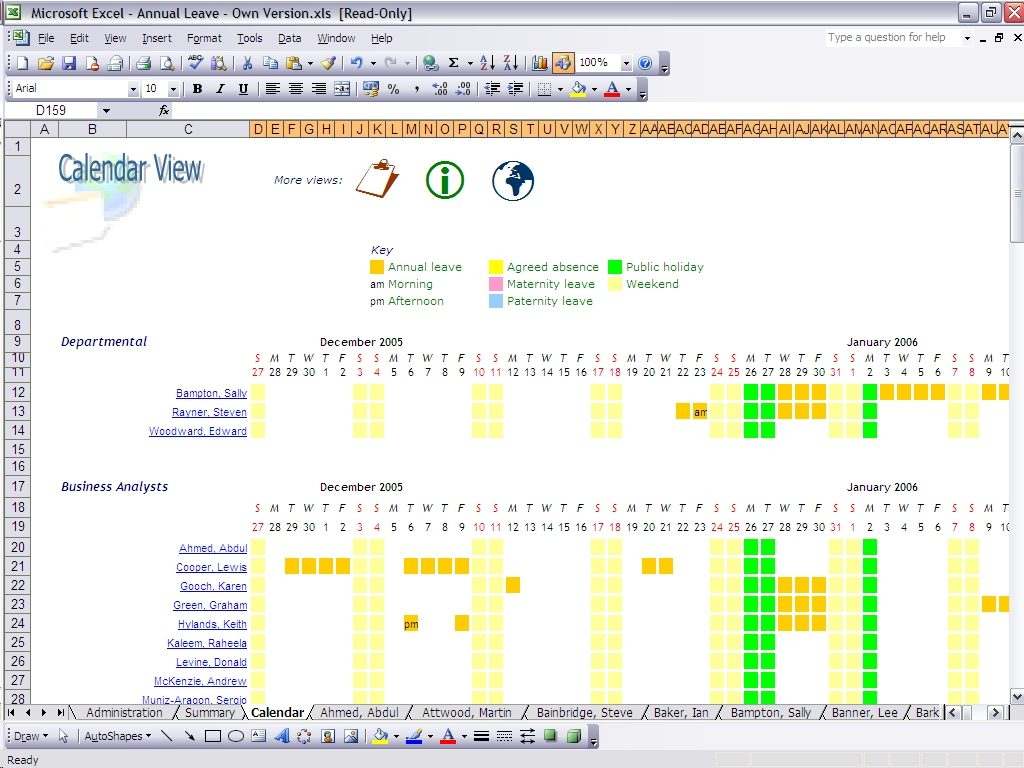This screenshot has width=1024, height=768.
Task: Insert WordArt from the Drawing toolbar
Action: [x=281, y=737]
